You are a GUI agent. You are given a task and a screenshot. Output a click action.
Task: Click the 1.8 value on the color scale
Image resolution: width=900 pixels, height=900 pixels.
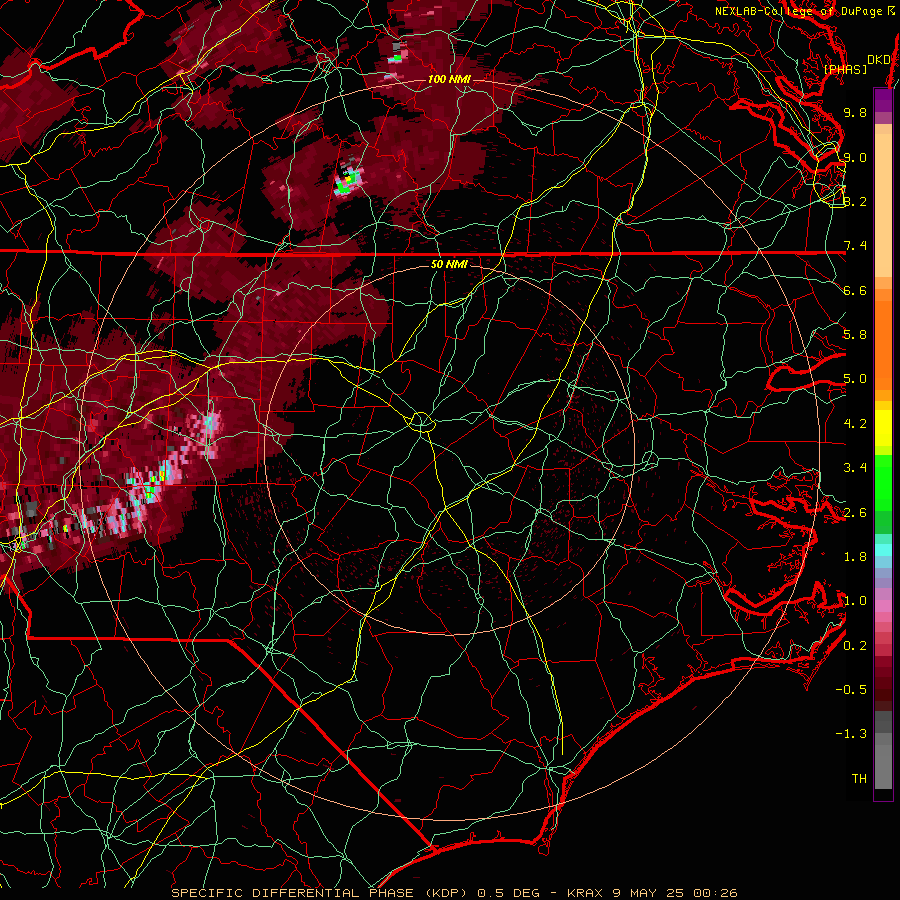point(855,557)
